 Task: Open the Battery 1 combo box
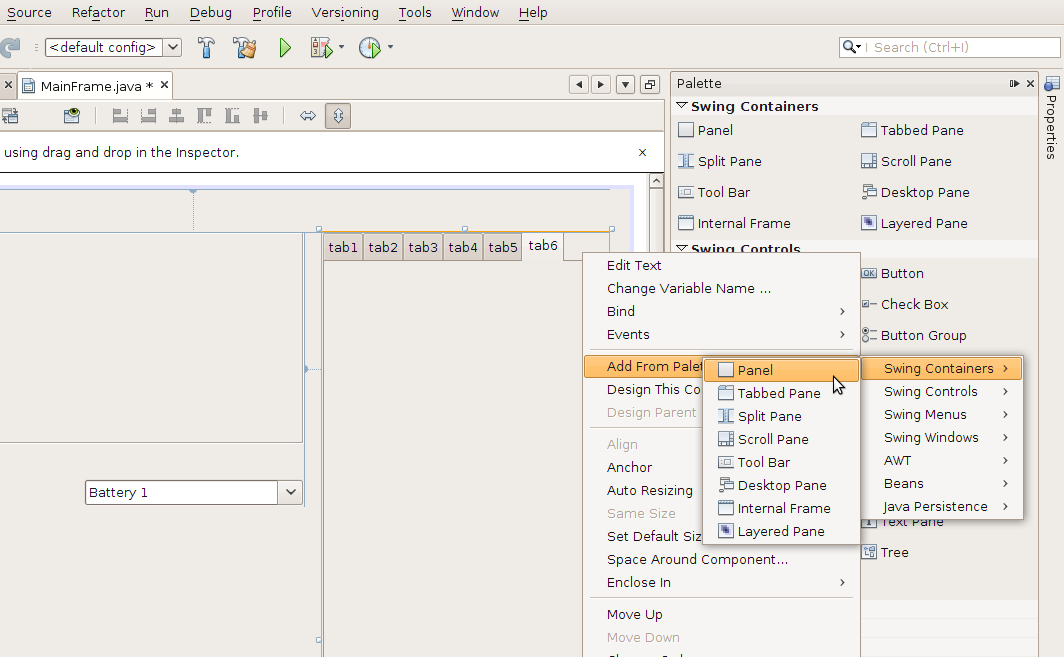pos(290,493)
